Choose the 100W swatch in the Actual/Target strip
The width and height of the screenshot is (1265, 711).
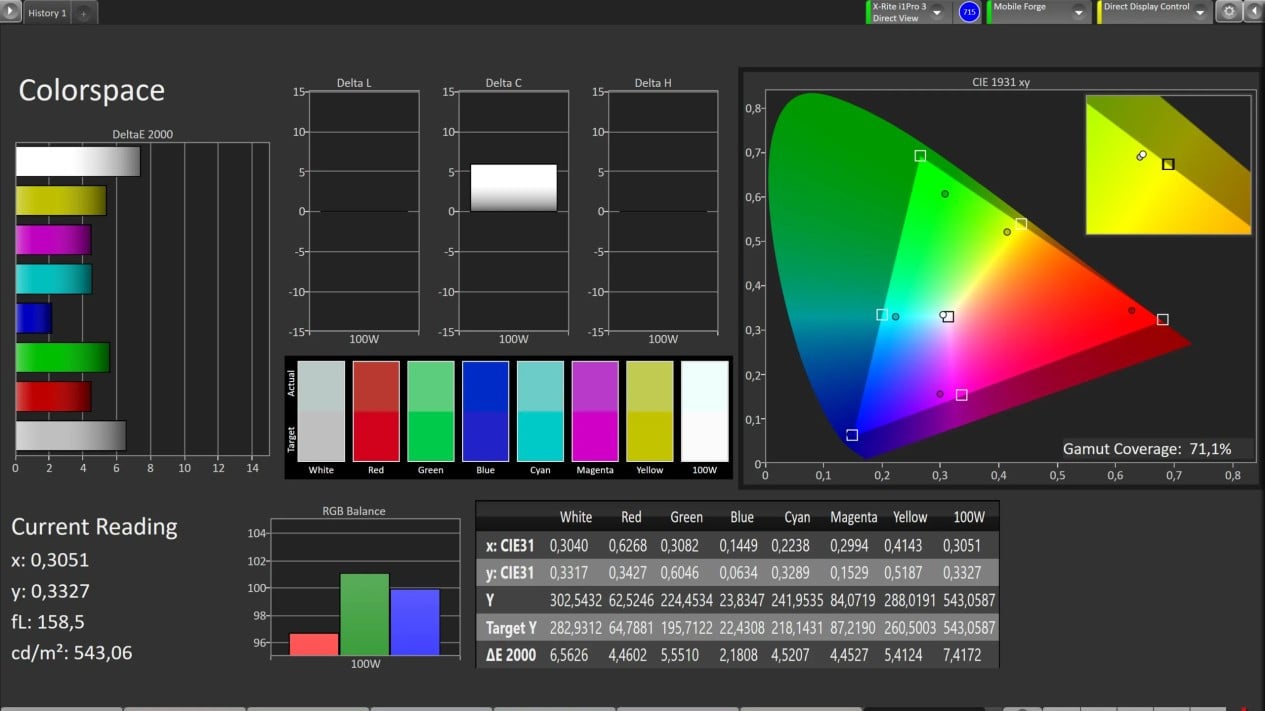click(704, 411)
